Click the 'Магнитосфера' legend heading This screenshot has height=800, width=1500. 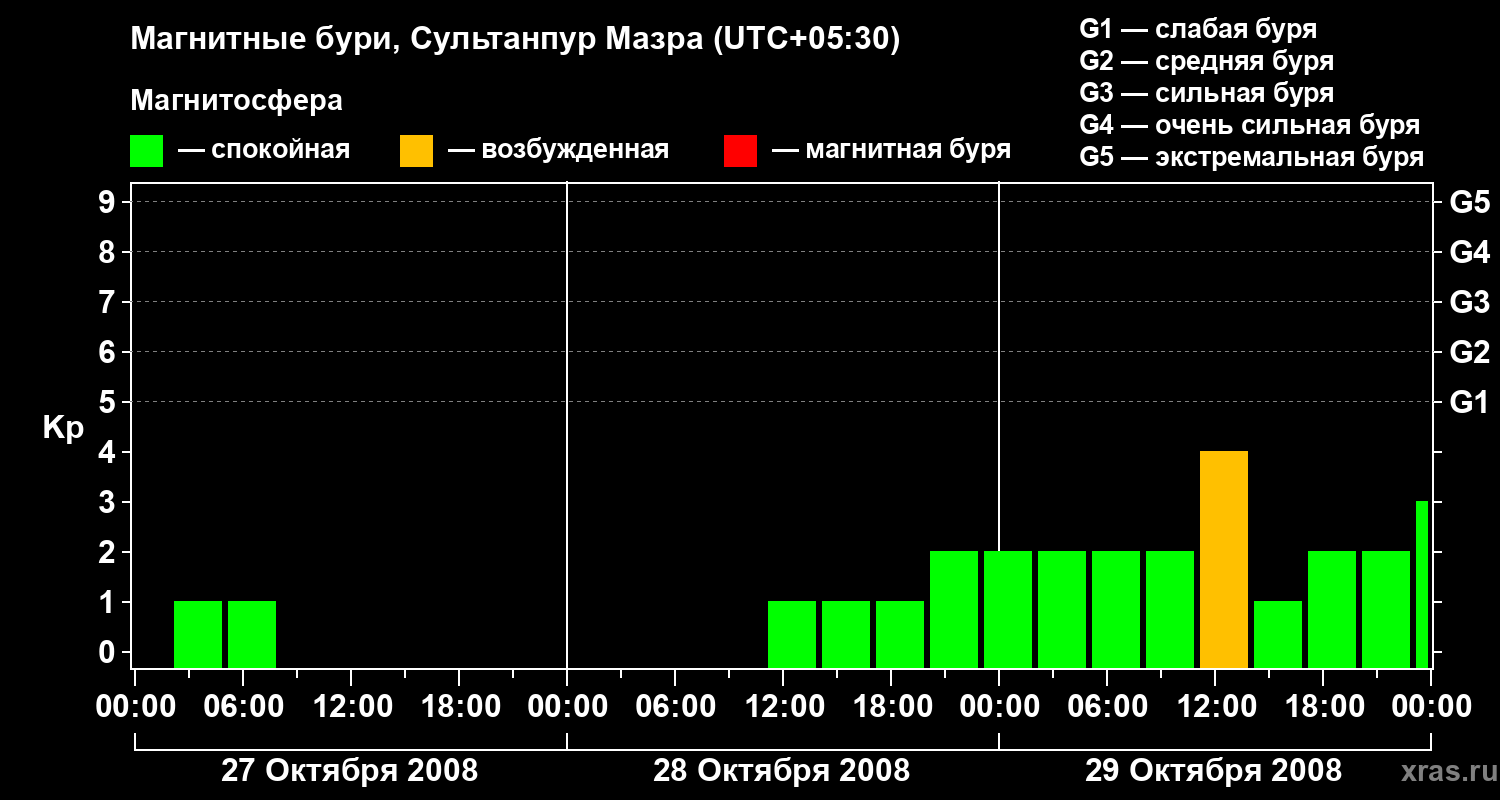coord(236,101)
